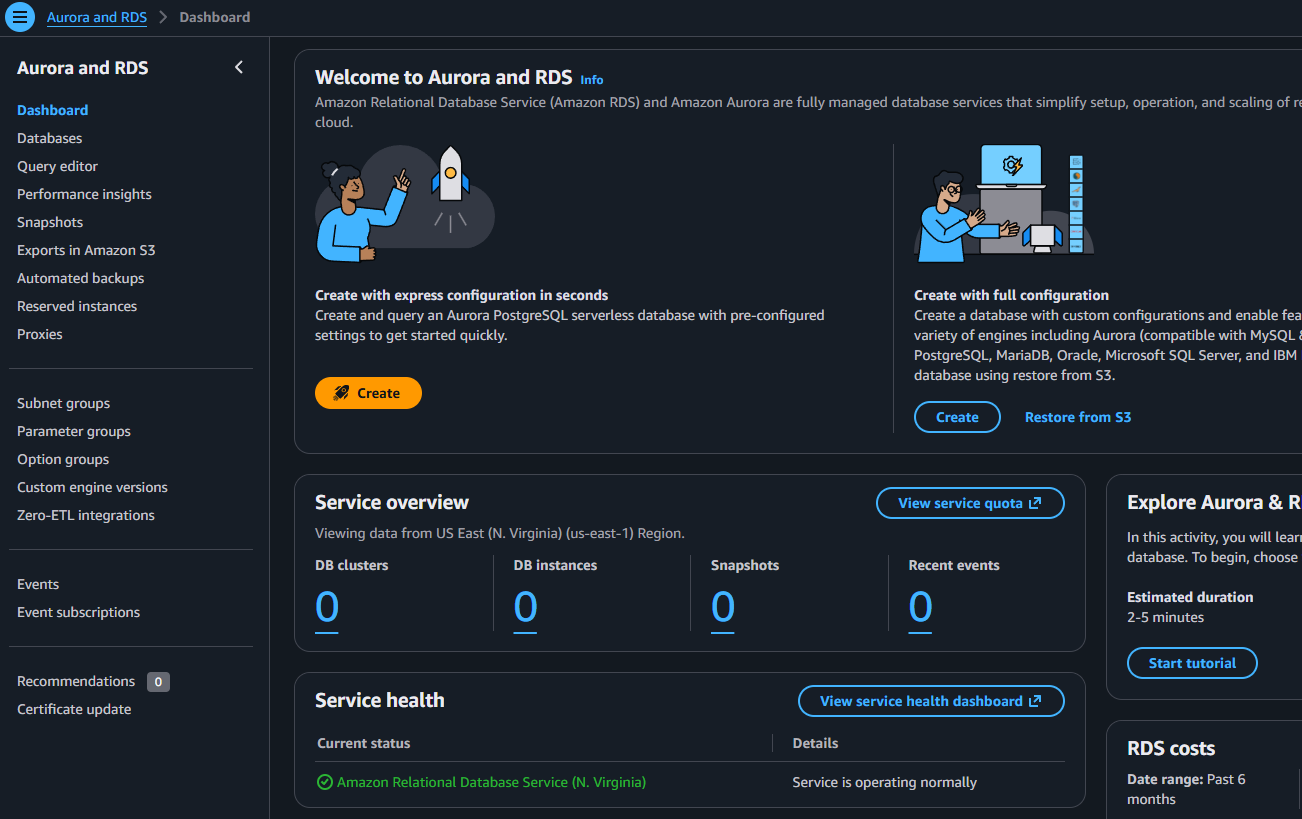Open Custom engine versions
Image resolution: width=1302 pixels, height=819 pixels.
(x=92, y=487)
